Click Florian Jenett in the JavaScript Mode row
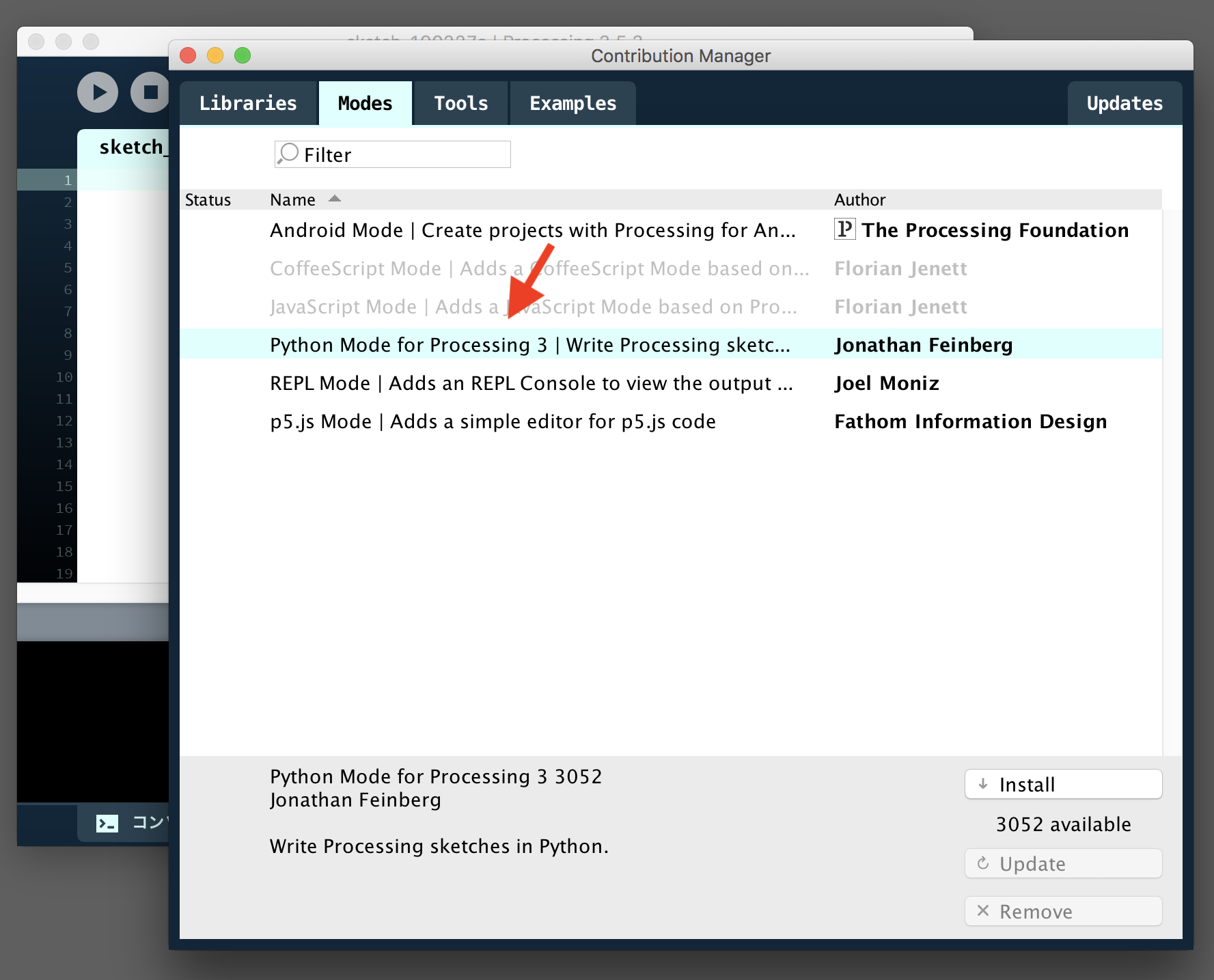 point(900,307)
